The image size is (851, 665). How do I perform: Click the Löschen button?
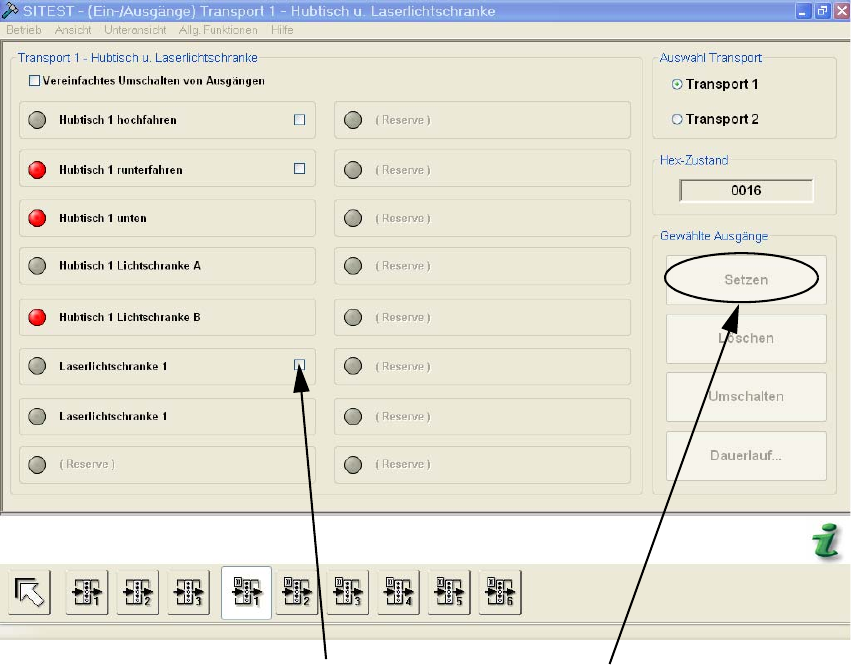tap(746, 339)
